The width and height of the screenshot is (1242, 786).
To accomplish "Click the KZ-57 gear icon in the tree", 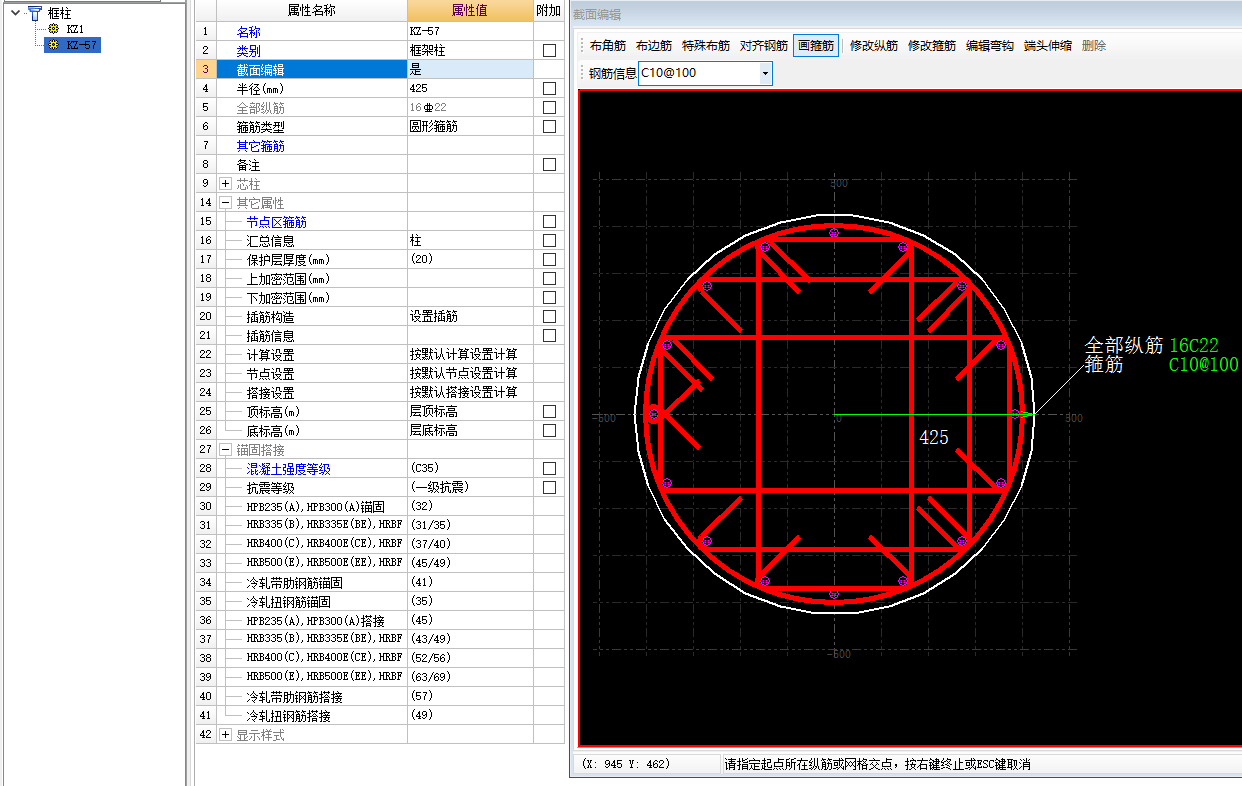I will click(x=53, y=45).
